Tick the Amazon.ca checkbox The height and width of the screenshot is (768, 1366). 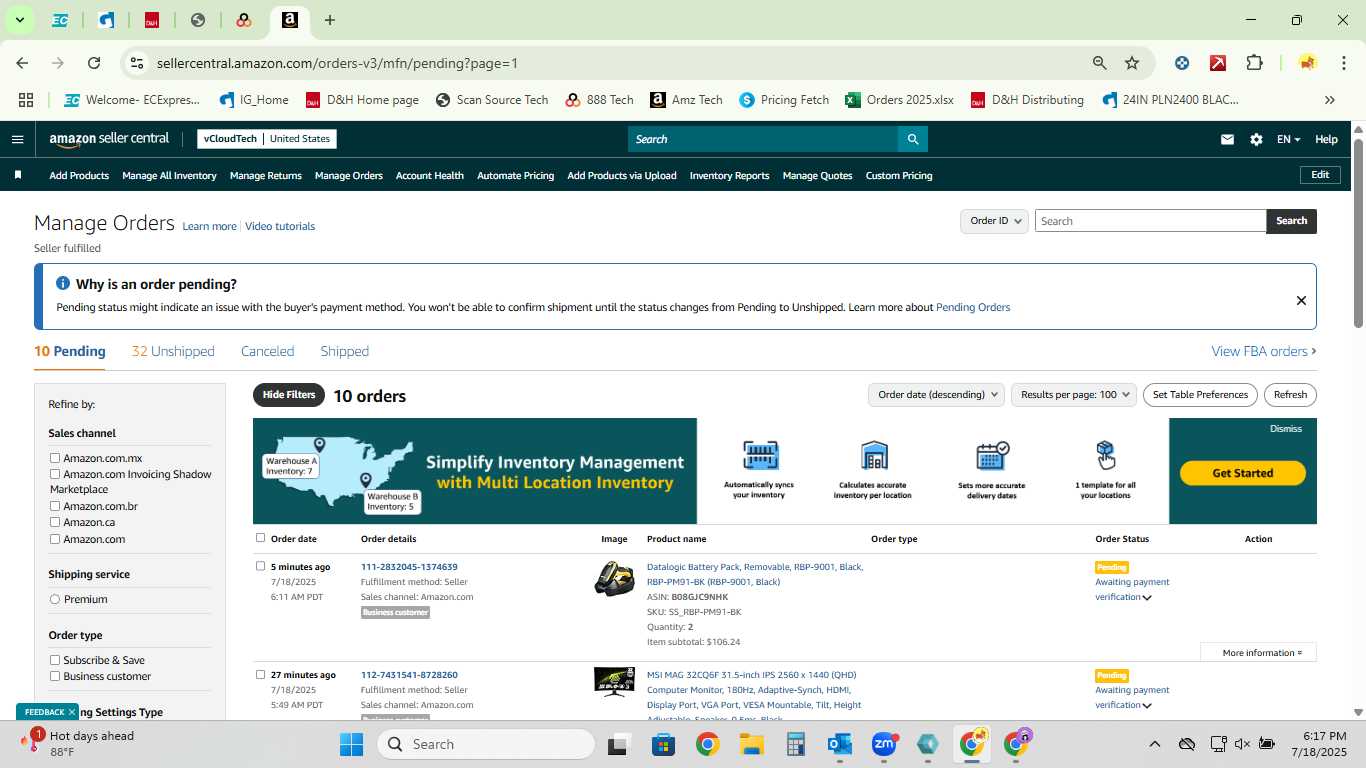tap(55, 522)
